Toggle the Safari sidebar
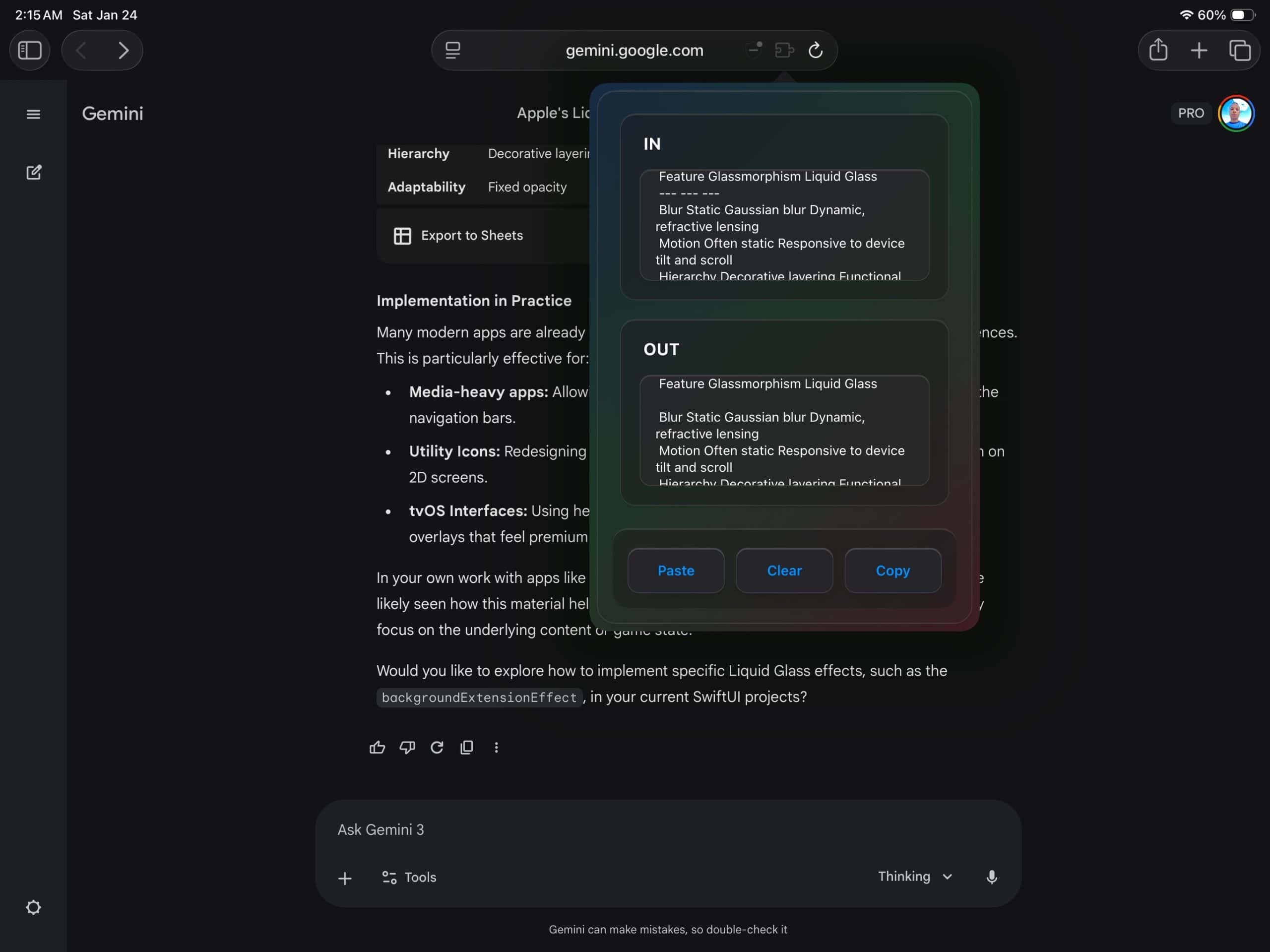Viewport: 1270px width, 952px height. 29,50
